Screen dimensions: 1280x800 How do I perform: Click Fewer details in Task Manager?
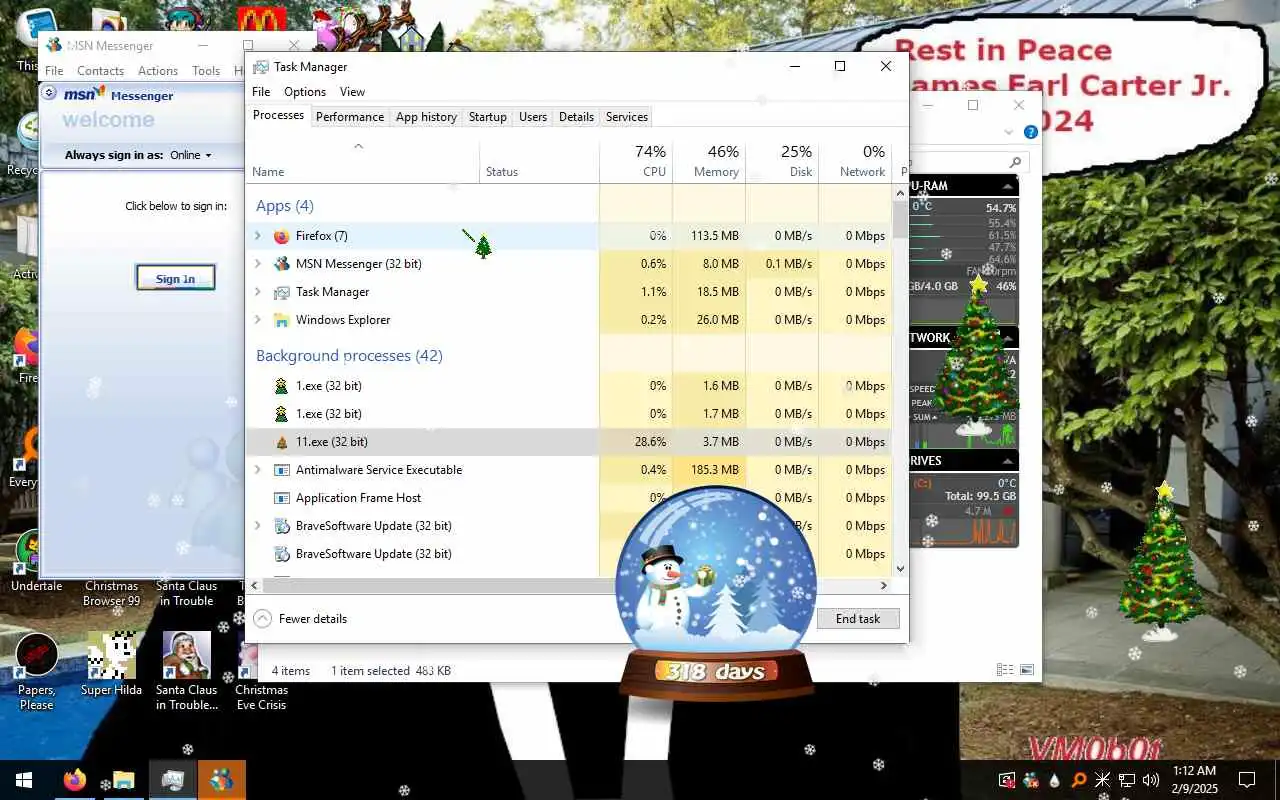[x=301, y=619]
